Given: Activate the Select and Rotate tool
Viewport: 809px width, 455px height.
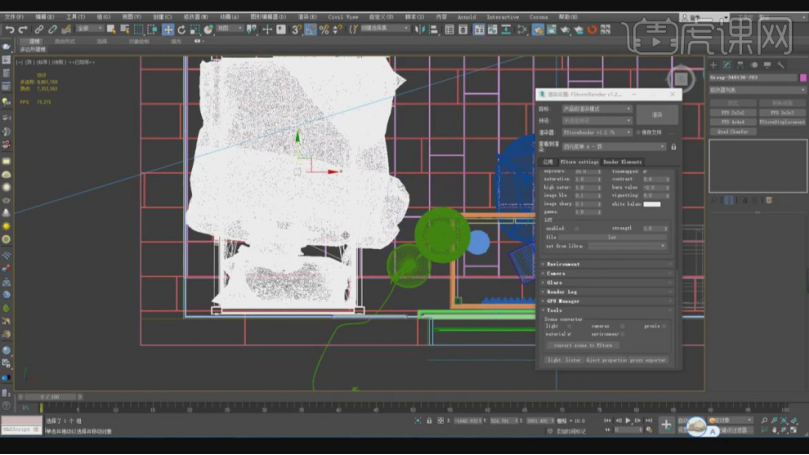Looking at the screenshot, I should click(182, 29).
